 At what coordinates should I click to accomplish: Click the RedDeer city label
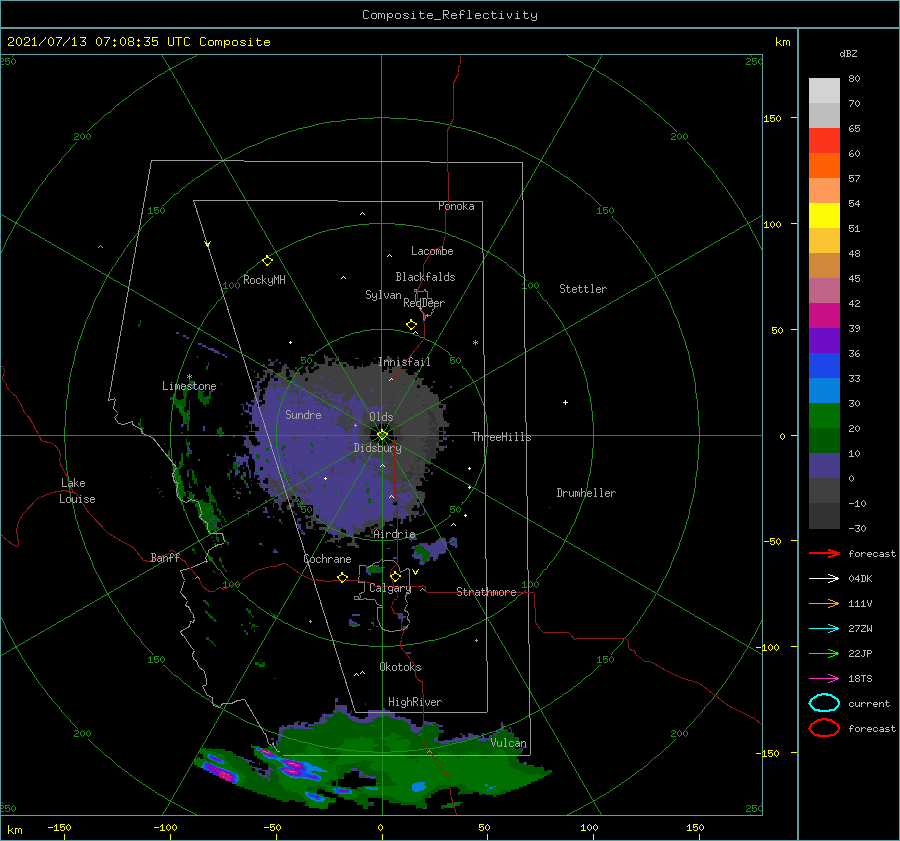point(424,303)
